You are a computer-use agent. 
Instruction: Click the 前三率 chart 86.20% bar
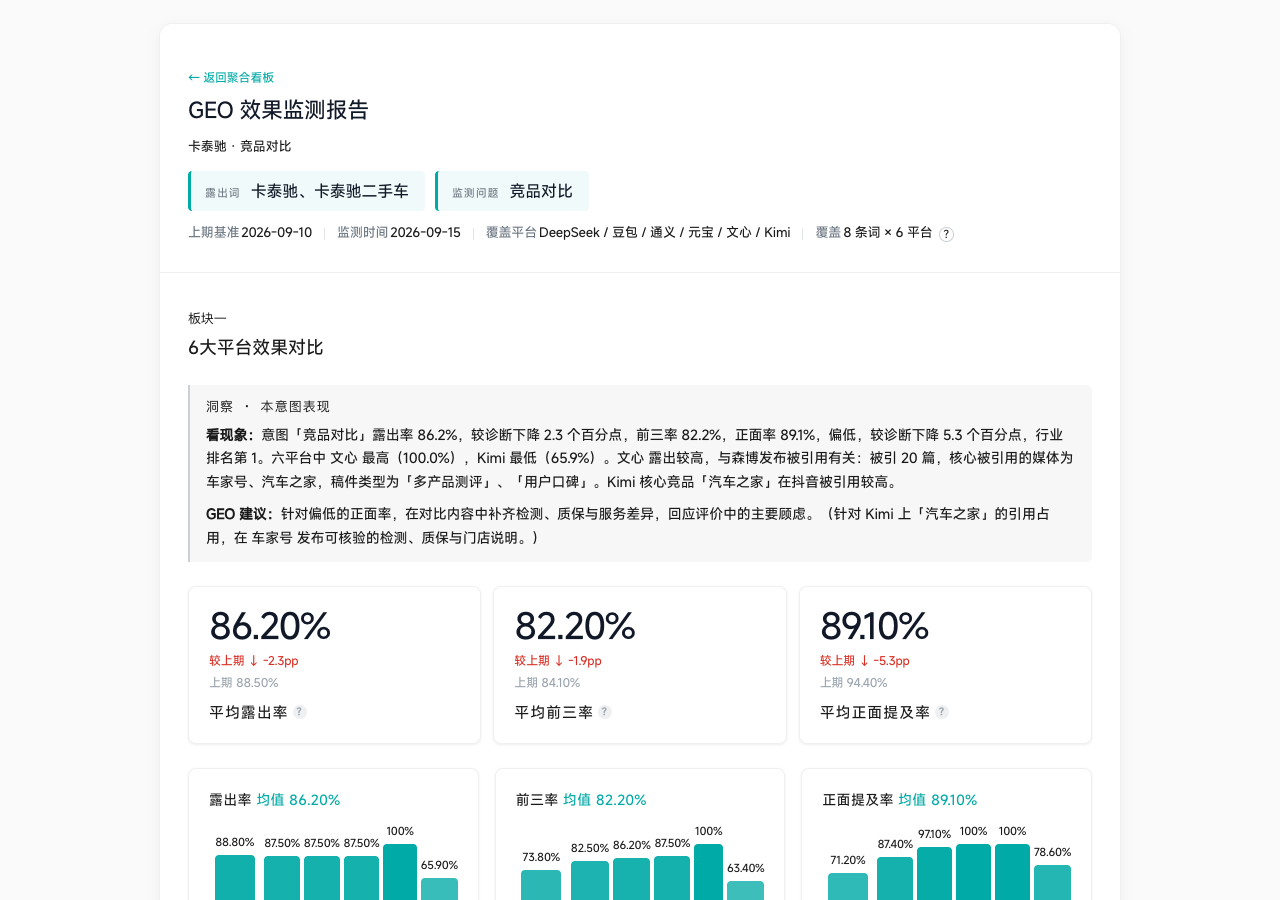(632, 879)
